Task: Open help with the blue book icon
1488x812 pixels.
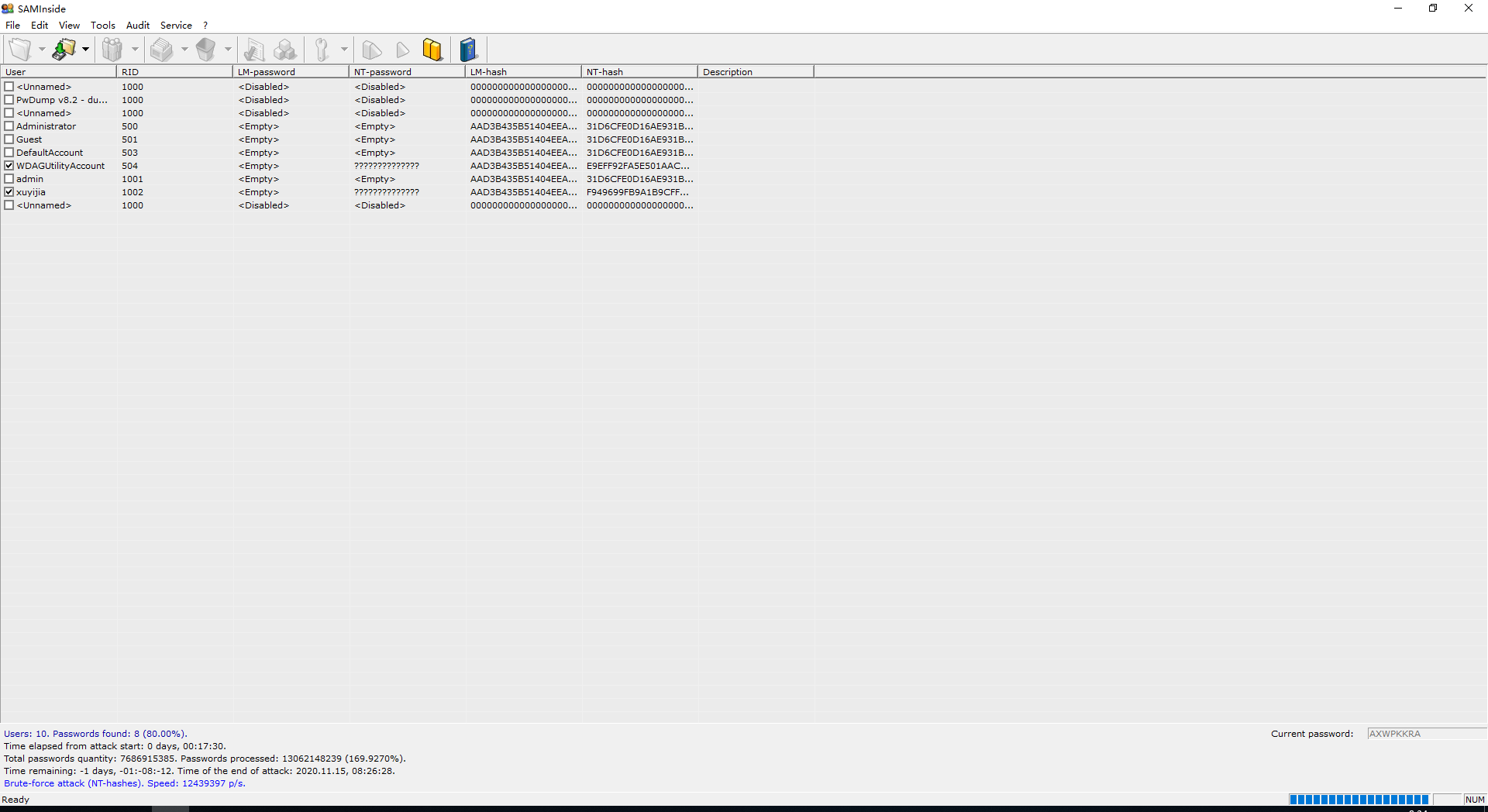Action: click(469, 50)
